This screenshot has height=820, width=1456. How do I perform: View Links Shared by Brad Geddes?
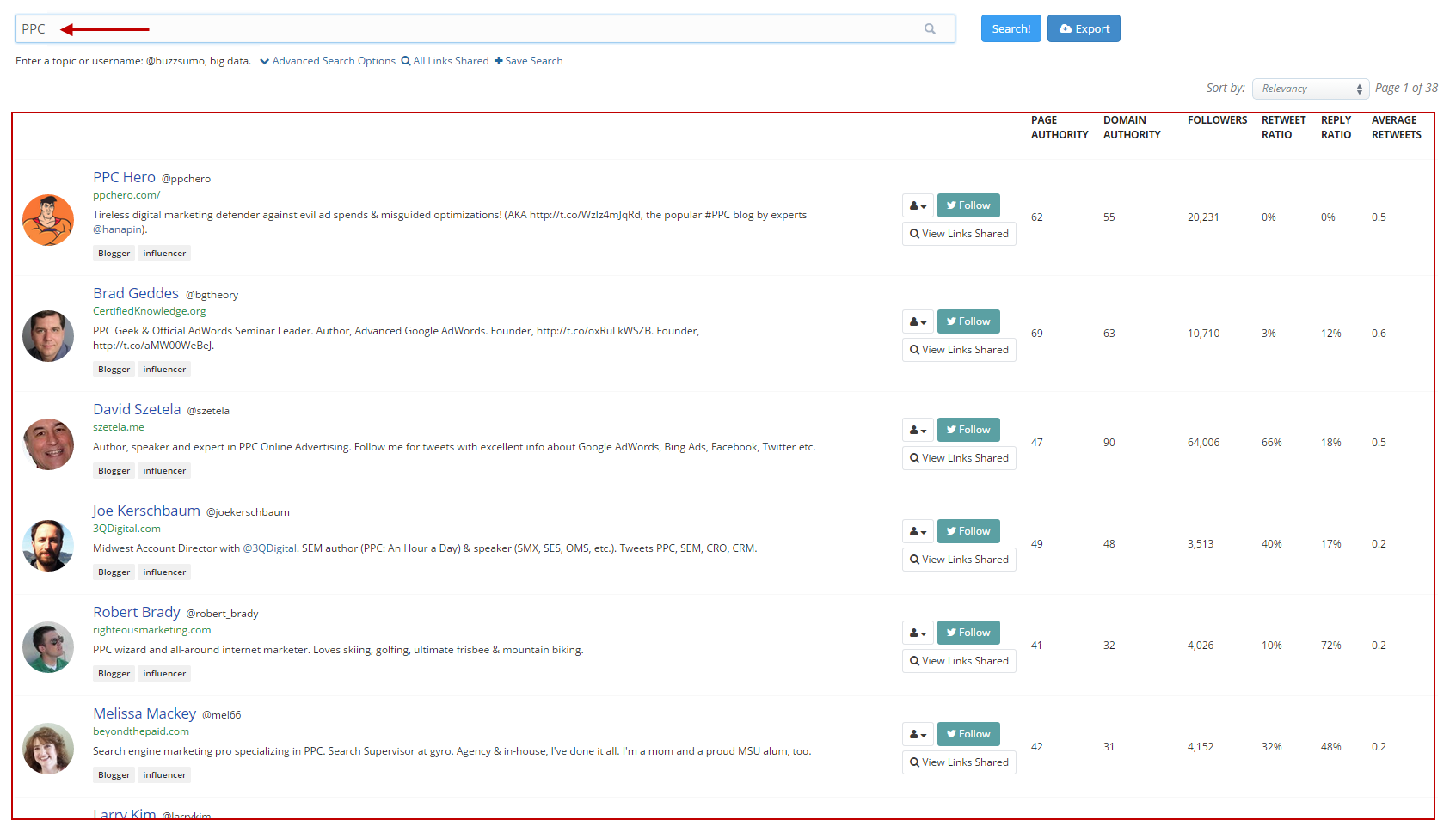pyautogui.click(x=959, y=350)
